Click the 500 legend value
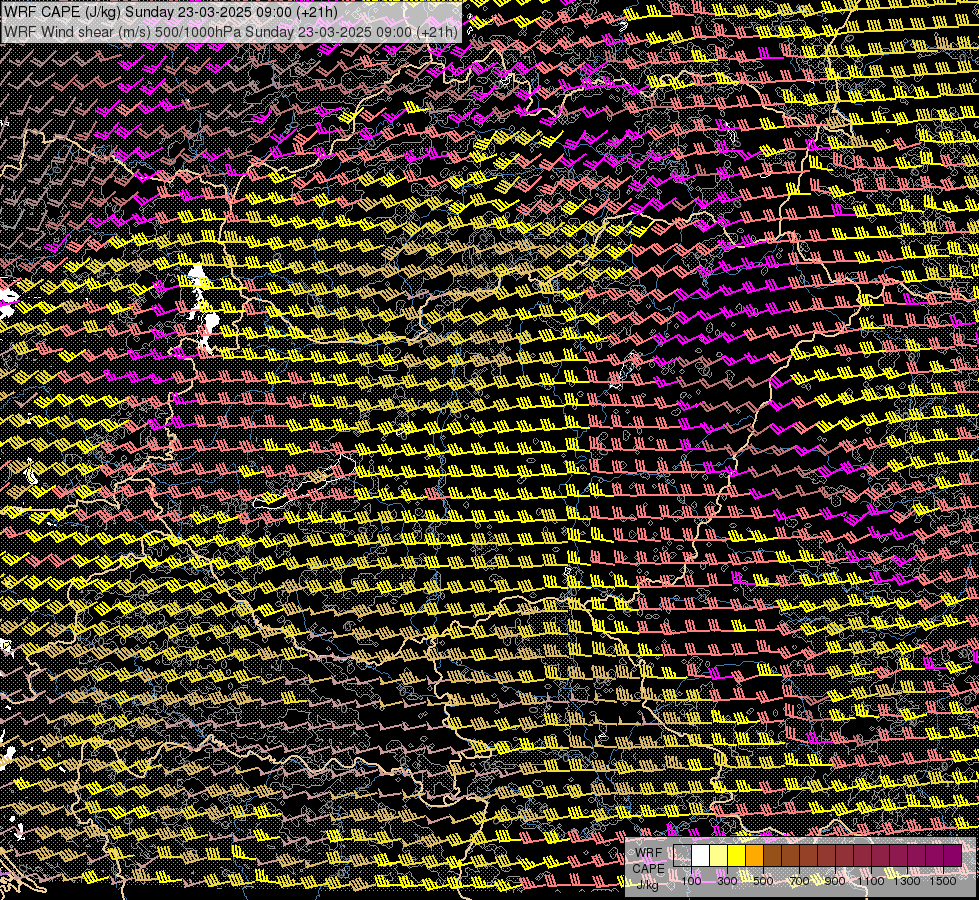This screenshot has width=979, height=900. click(x=763, y=881)
